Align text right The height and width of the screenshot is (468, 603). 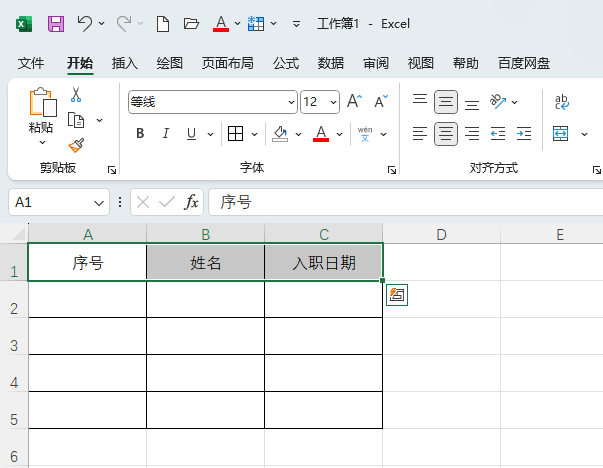(472, 134)
